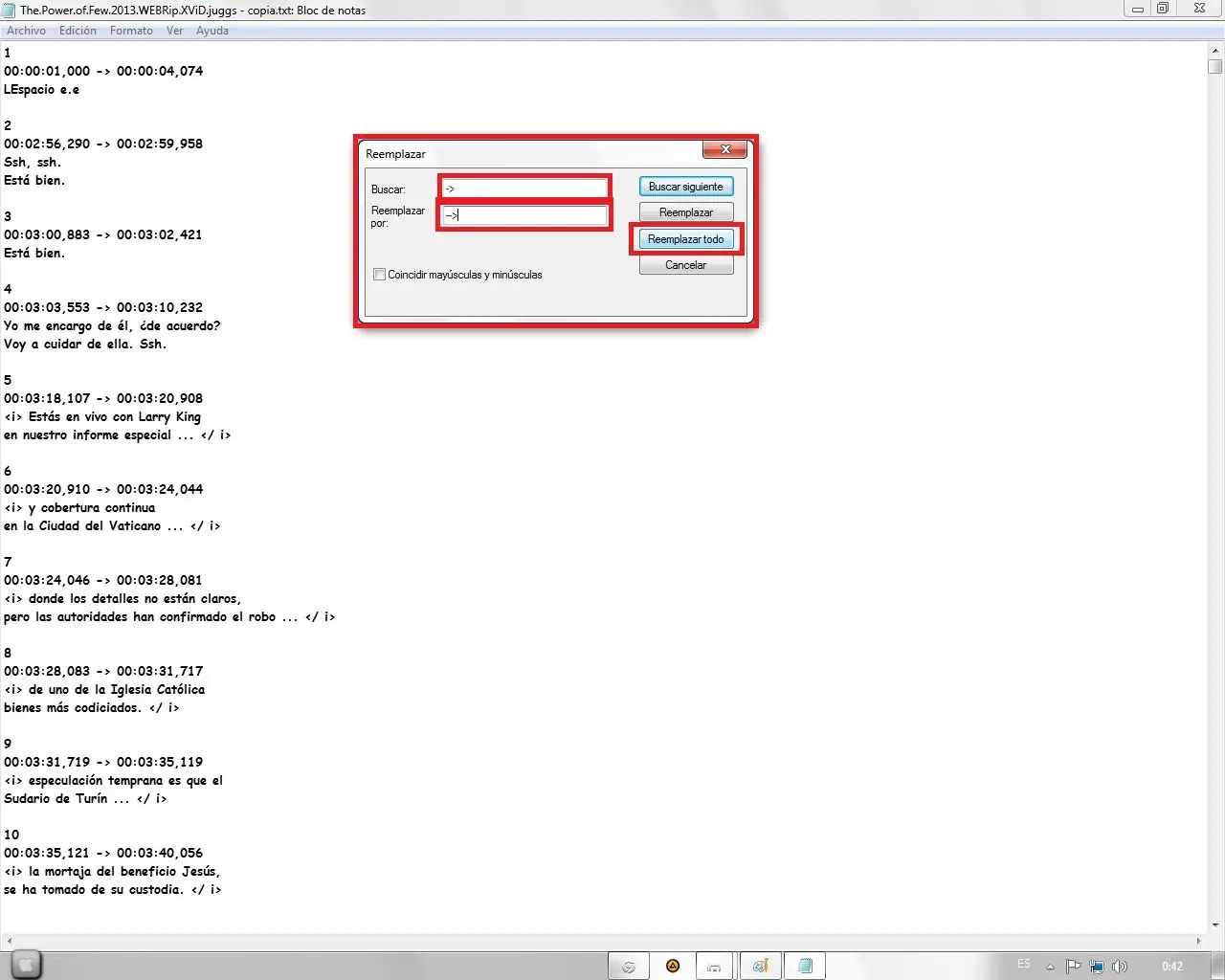Viewport: 1225px width, 980px height.
Task: Click the orange round taskbar icon
Action: pos(673,966)
